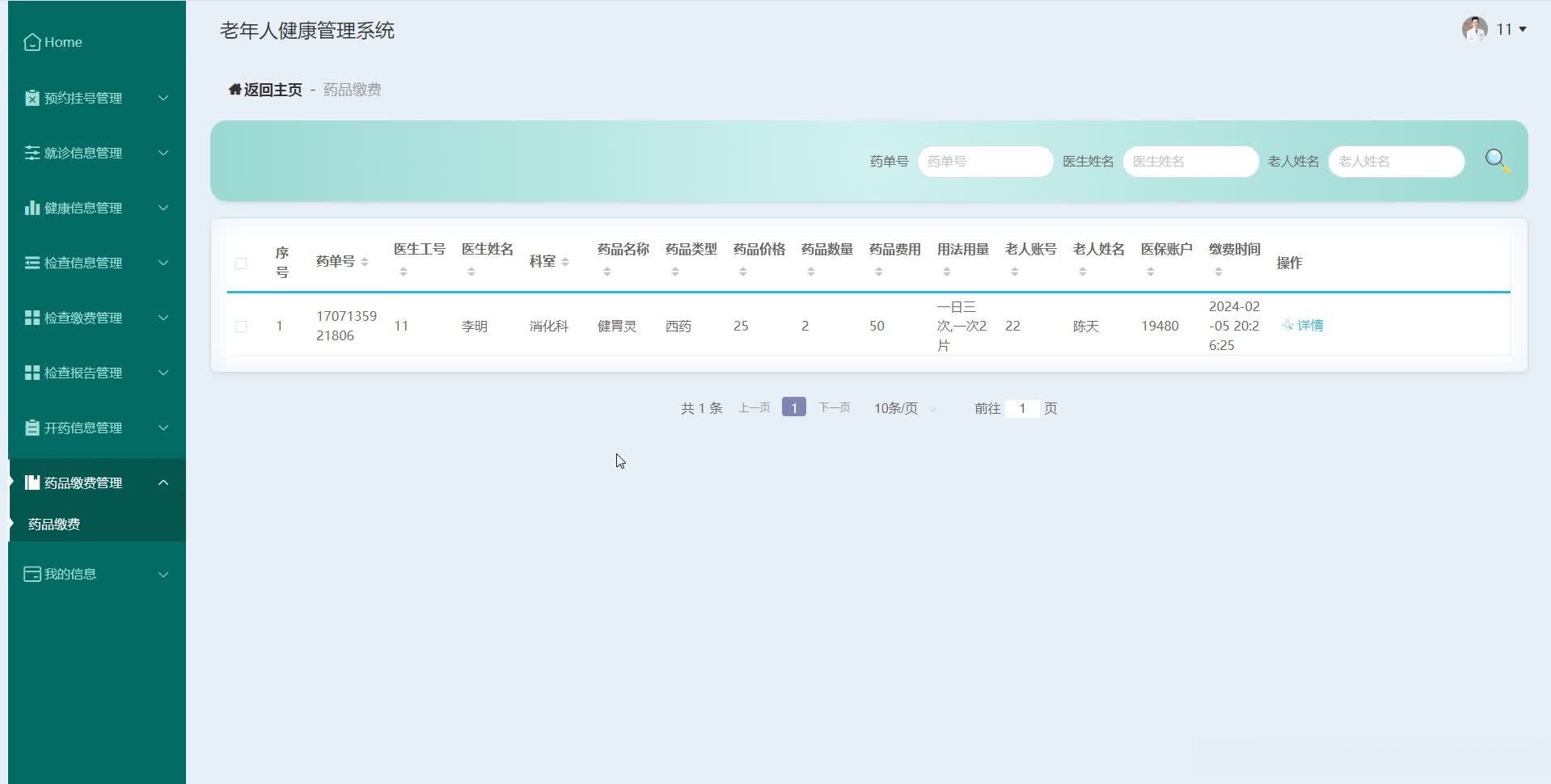Select the 药品缴费 submenu item
The height and width of the screenshot is (784, 1551).
(53, 524)
